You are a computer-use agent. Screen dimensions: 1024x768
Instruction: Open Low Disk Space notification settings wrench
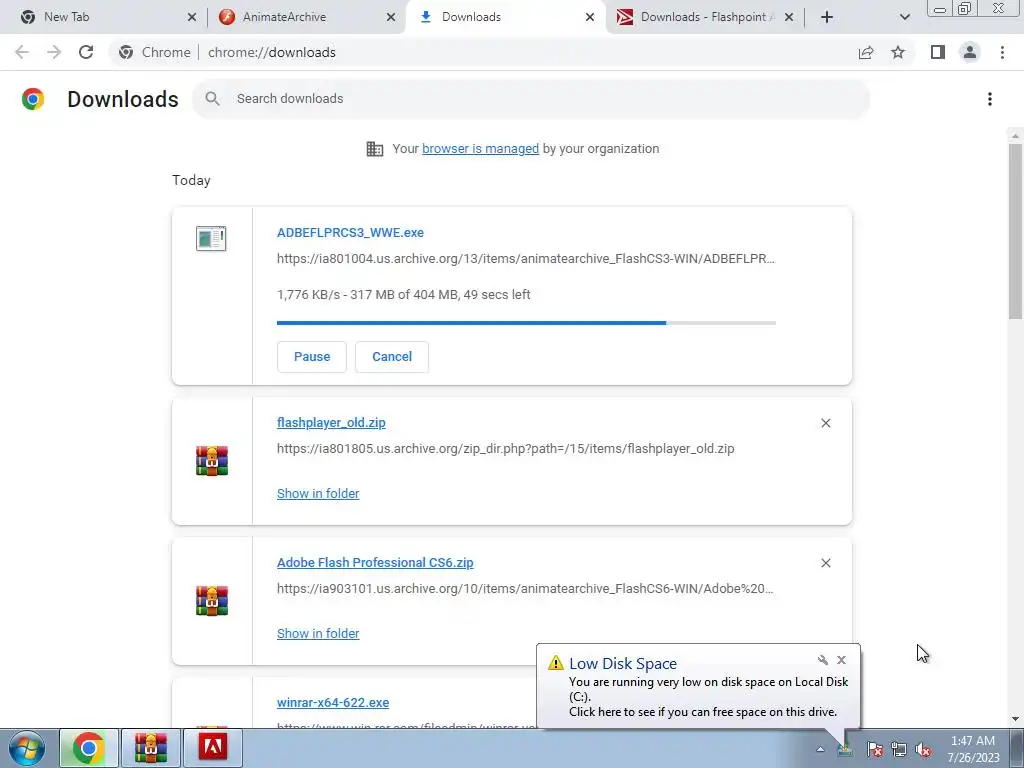(x=823, y=660)
